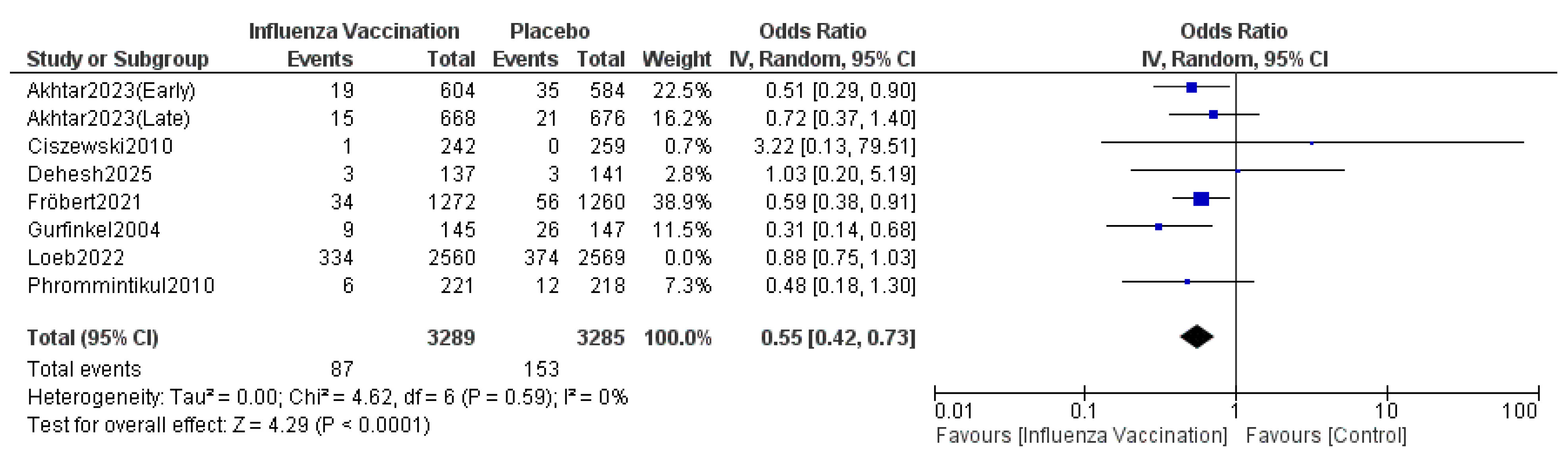Click the Fröbert2021 blue square marker
The height and width of the screenshot is (462, 1568).
1201,198
